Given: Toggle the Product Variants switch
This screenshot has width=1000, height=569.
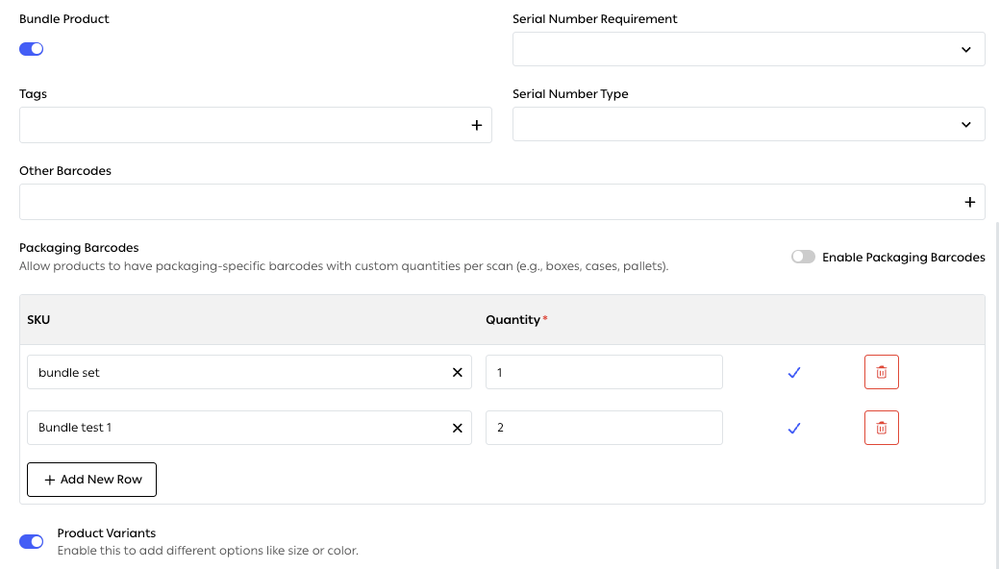Looking at the screenshot, I should point(31,542).
